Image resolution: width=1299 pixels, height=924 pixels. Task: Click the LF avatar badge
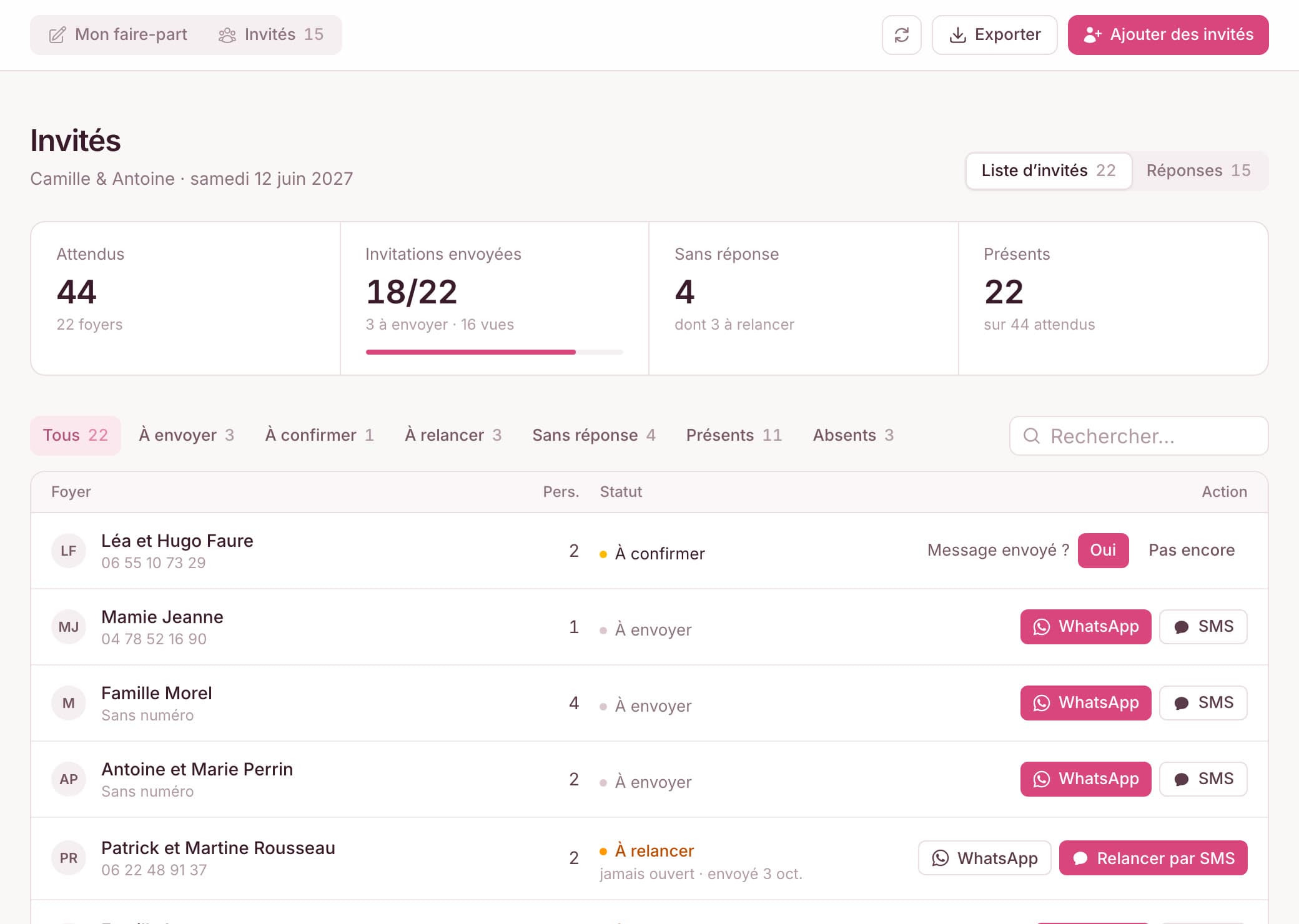coord(69,551)
